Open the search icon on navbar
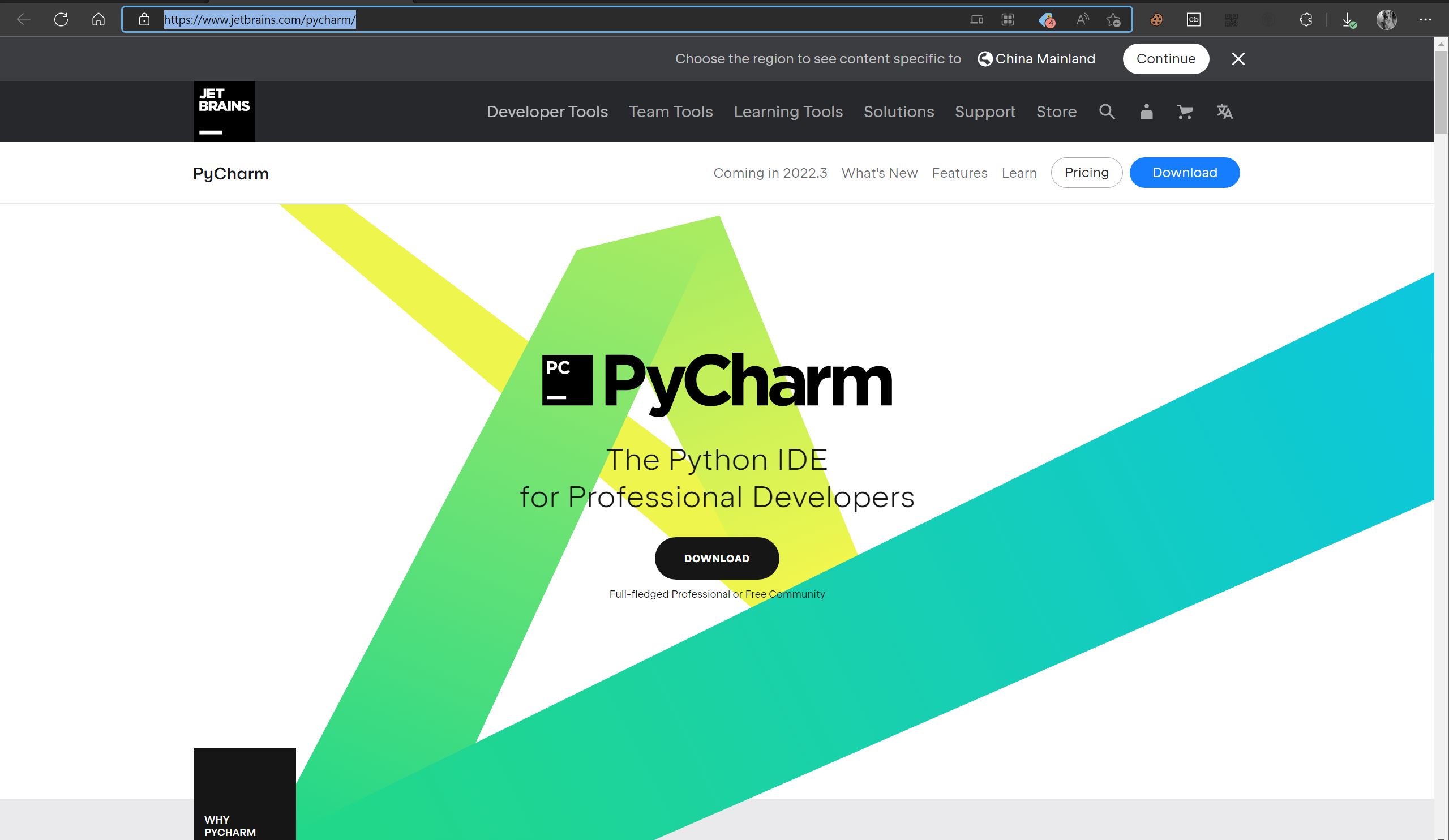 [x=1107, y=111]
